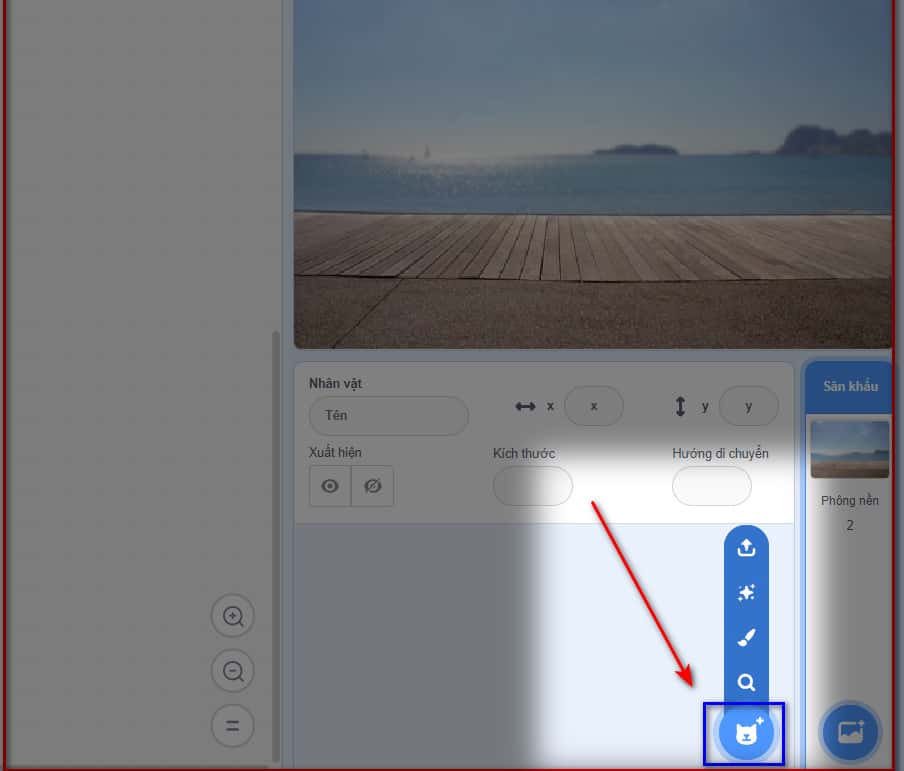Viewport: 904px width, 771px height.
Task: Click the sprite name field labeled Tên
Action: (389, 415)
